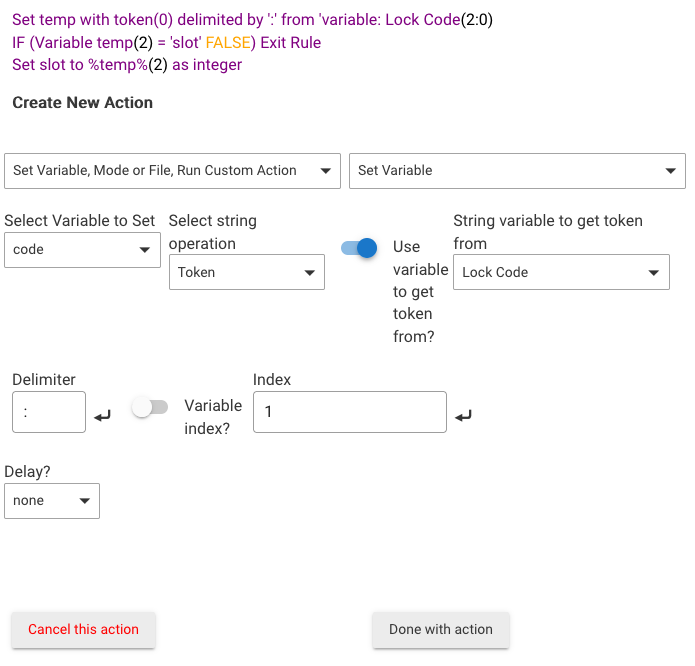Click the 'Select string operation' label
Viewport: 695px width, 666px height.
point(213,232)
